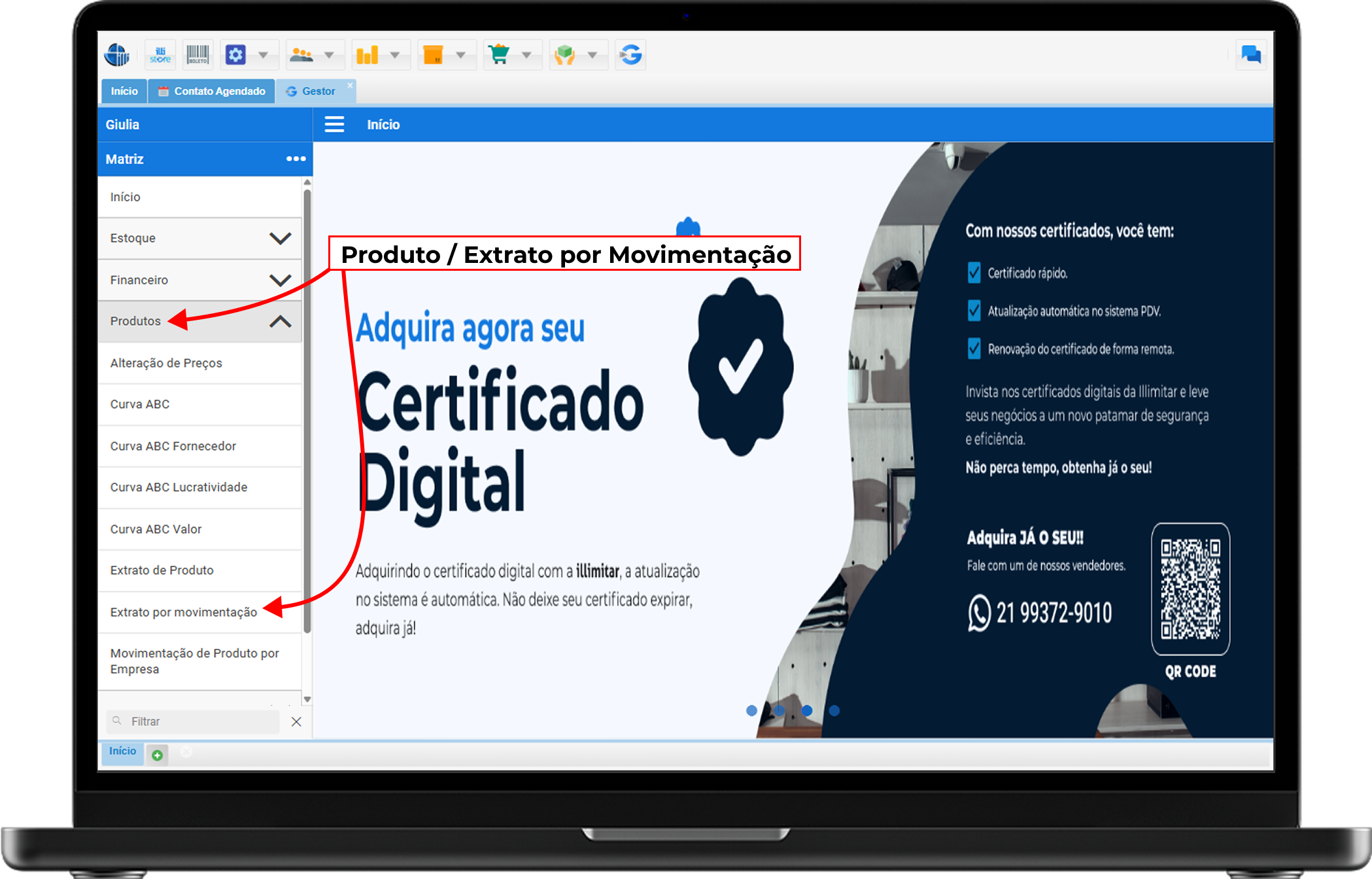Collapse the Produtos menu section

click(280, 321)
